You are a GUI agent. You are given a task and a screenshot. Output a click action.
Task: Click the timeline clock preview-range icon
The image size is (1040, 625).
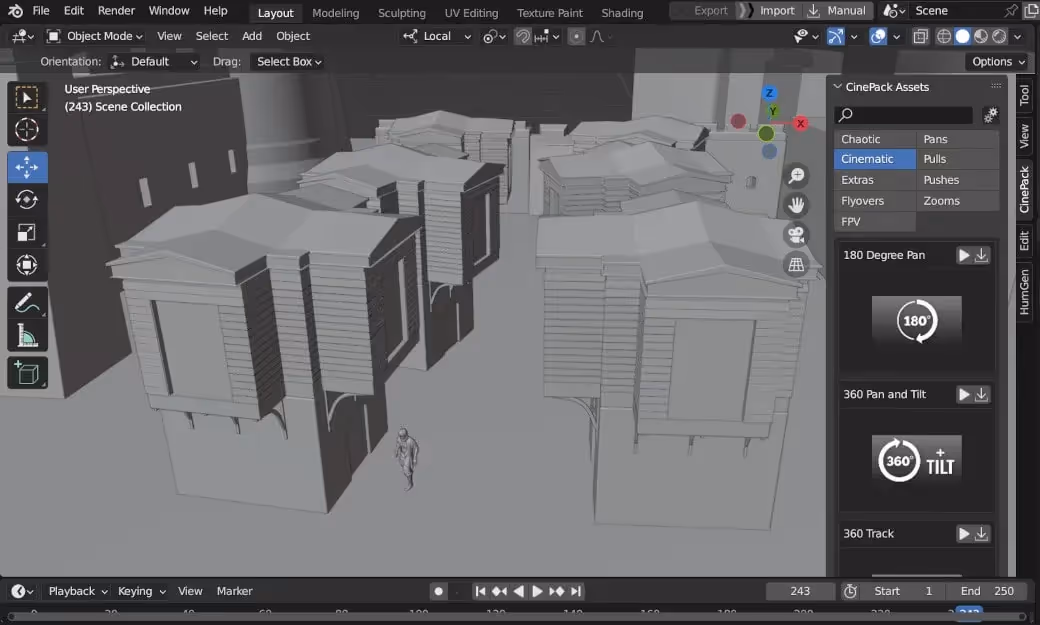850,591
